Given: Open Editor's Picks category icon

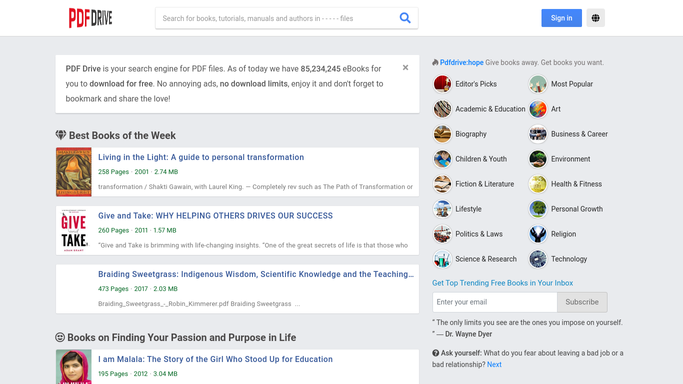Looking at the screenshot, I should (x=442, y=84).
